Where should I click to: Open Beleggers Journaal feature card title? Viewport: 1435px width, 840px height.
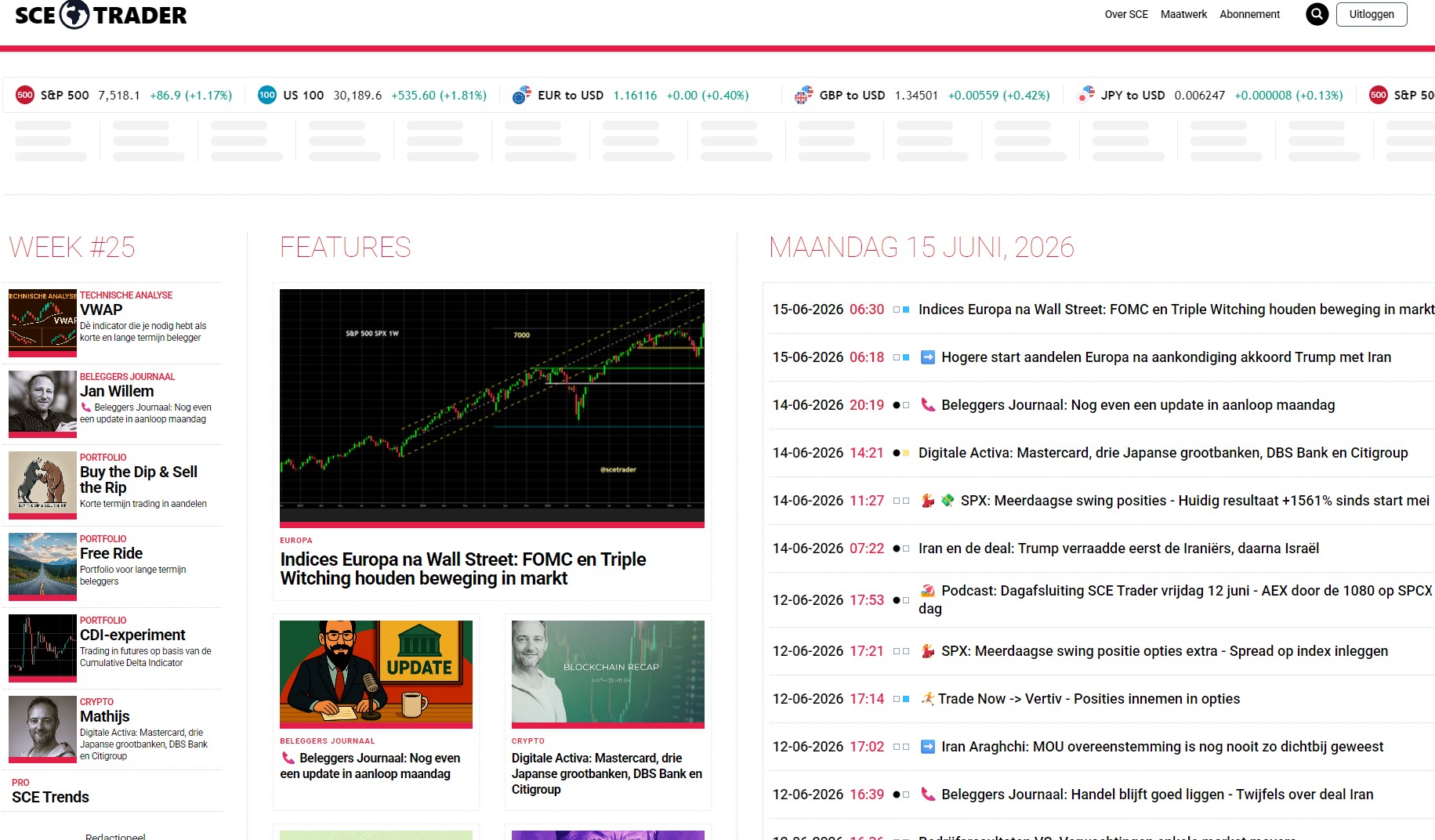coord(371,766)
